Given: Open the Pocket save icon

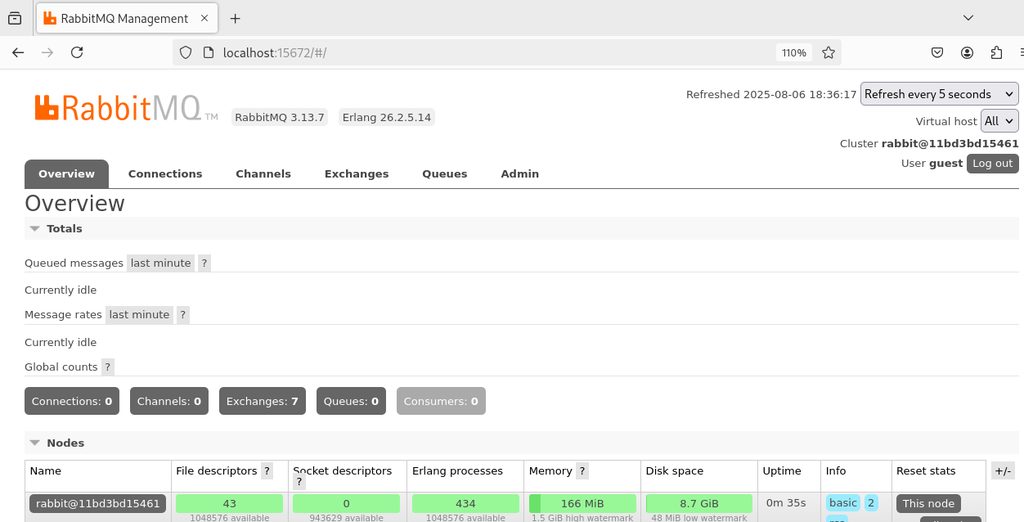Looking at the screenshot, I should coord(937,53).
